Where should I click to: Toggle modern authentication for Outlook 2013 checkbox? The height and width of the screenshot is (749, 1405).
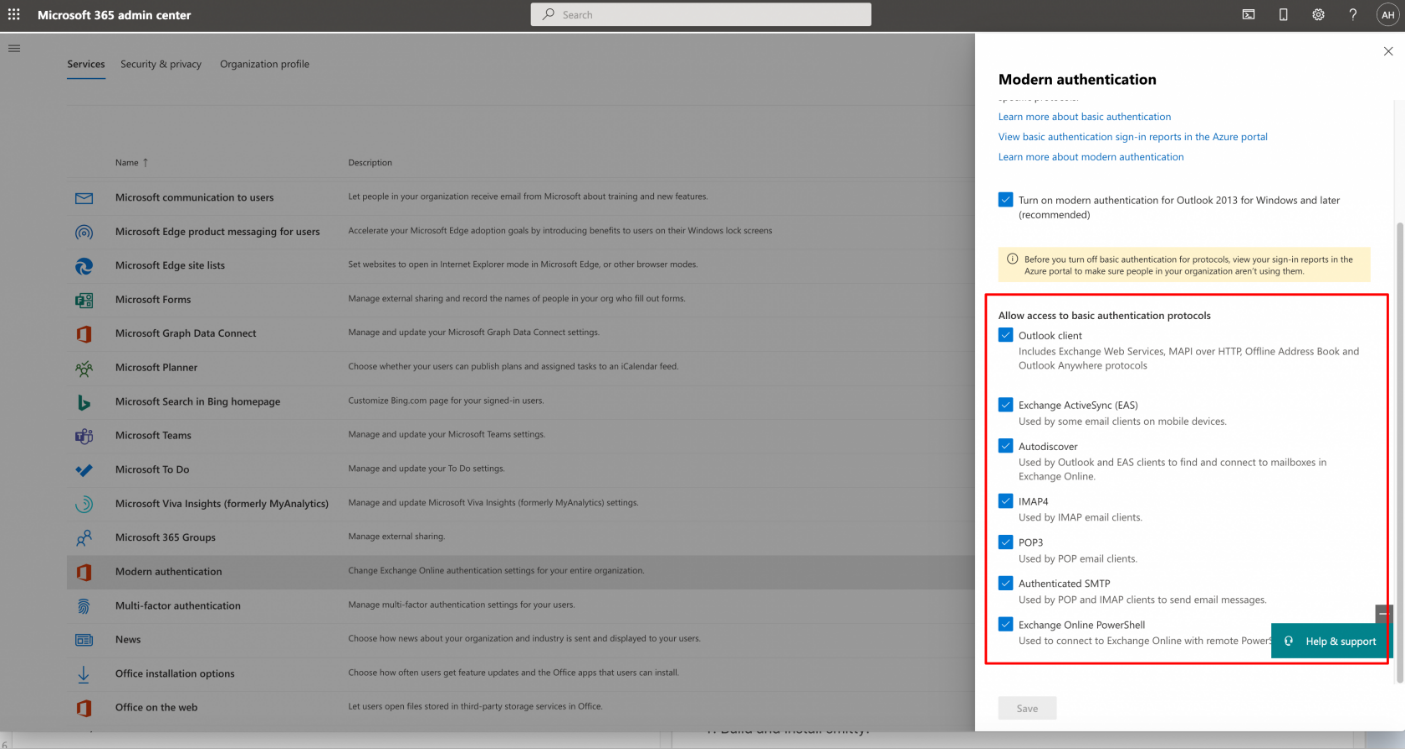coord(1006,200)
